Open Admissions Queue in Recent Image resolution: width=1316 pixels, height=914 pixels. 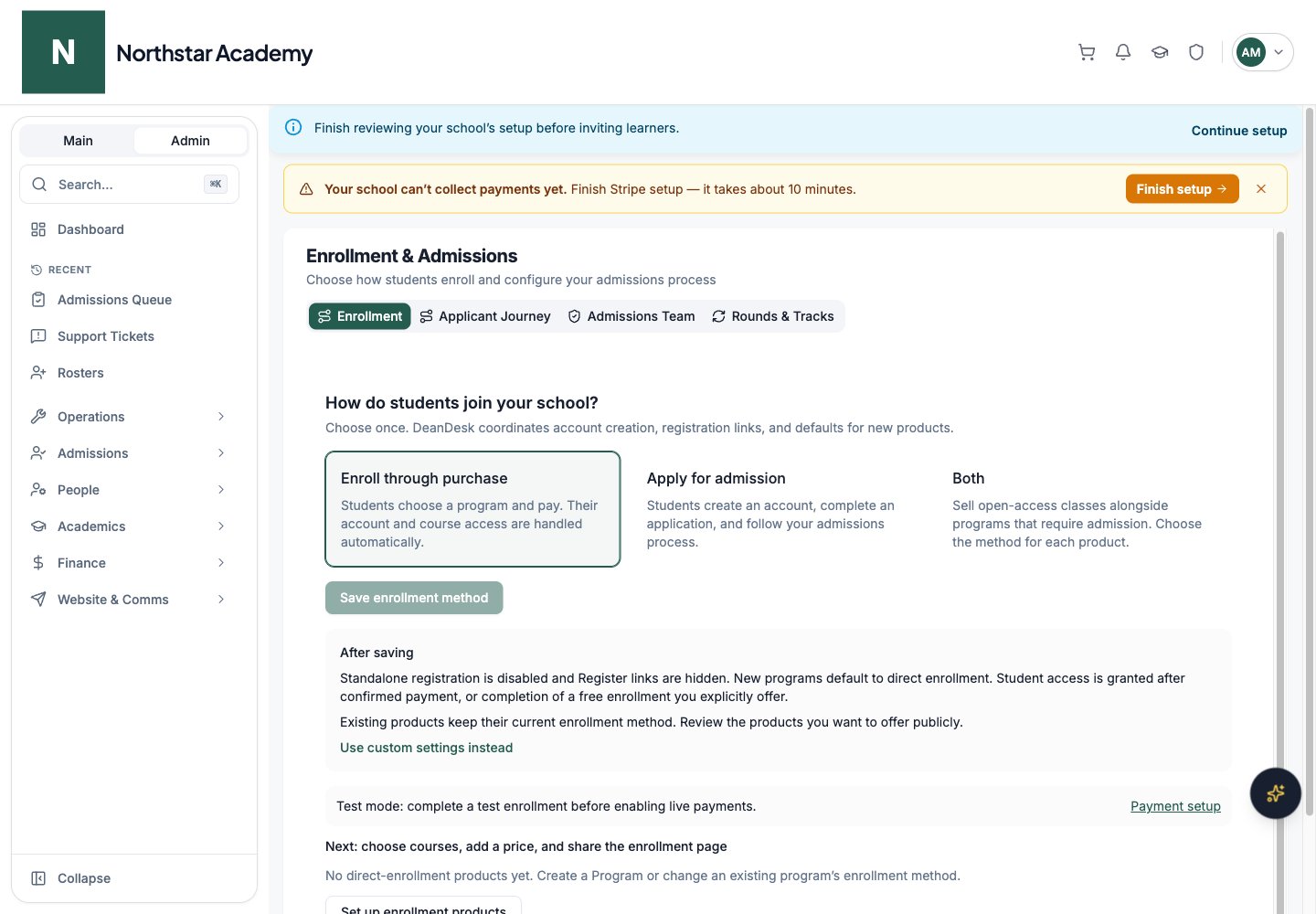click(x=130, y=300)
